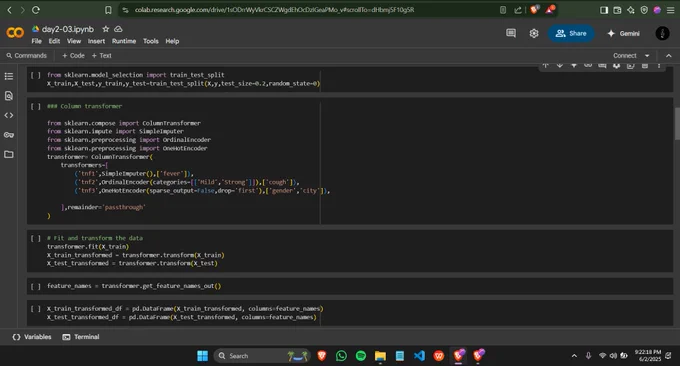680x366 pixels.
Task: Bookmark this page in browser
Action: [x=108, y=10]
